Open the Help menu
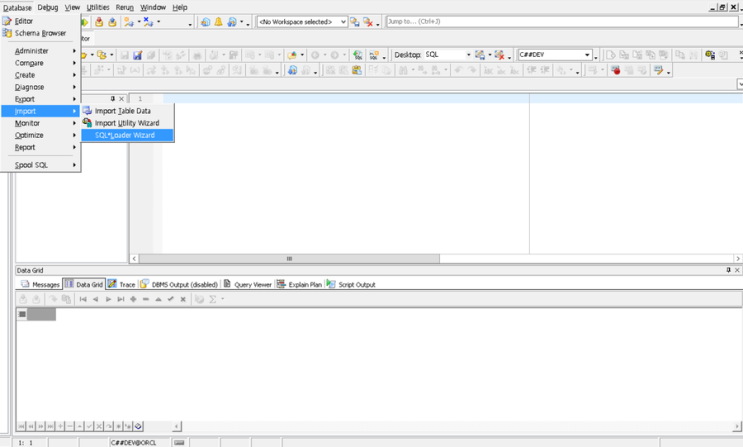The width and height of the screenshot is (743, 447). coord(180,7)
